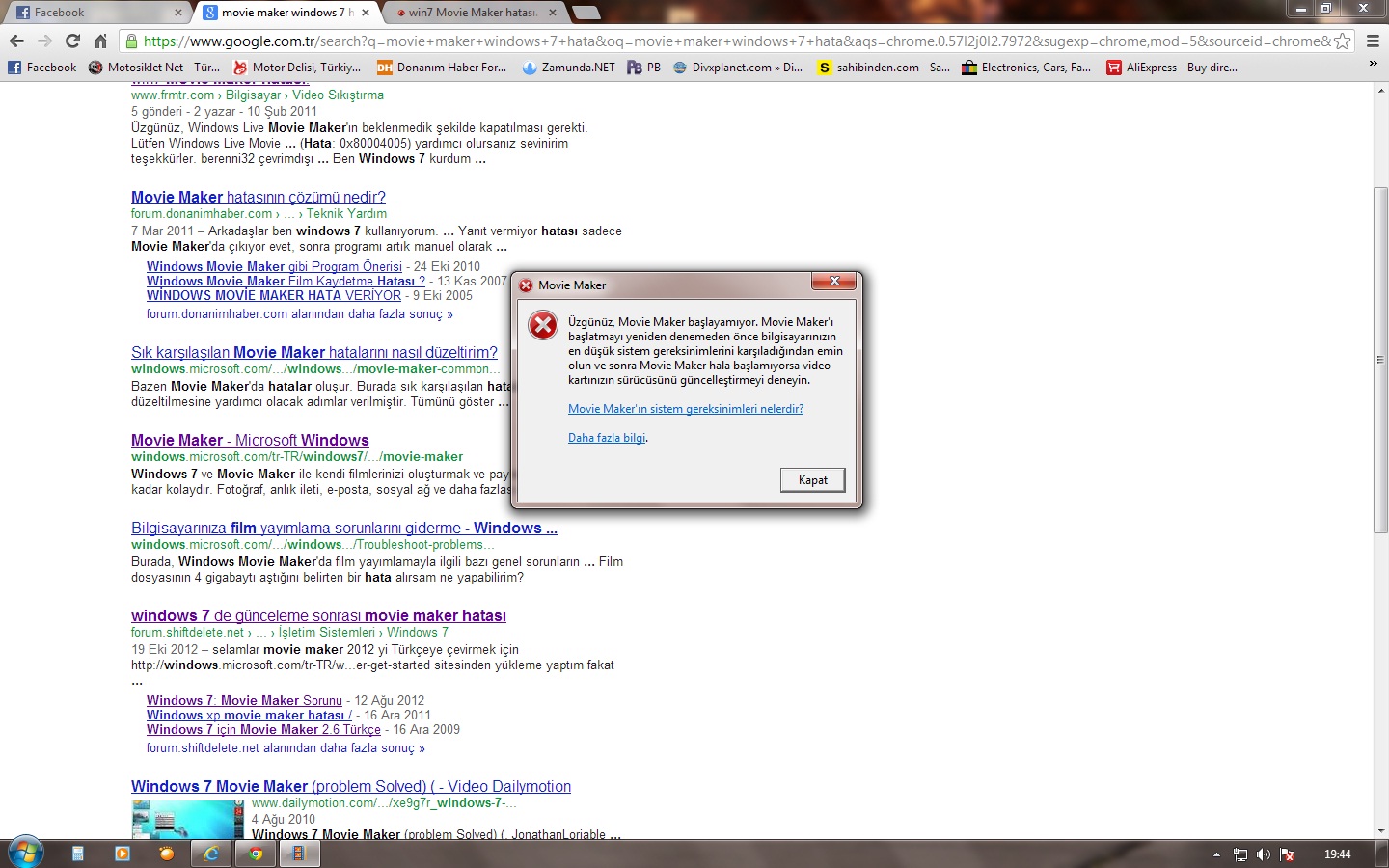The width and height of the screenshot is (1389, 868).
Task: Close the Facebook tab
Action: (x=178, y=13)
